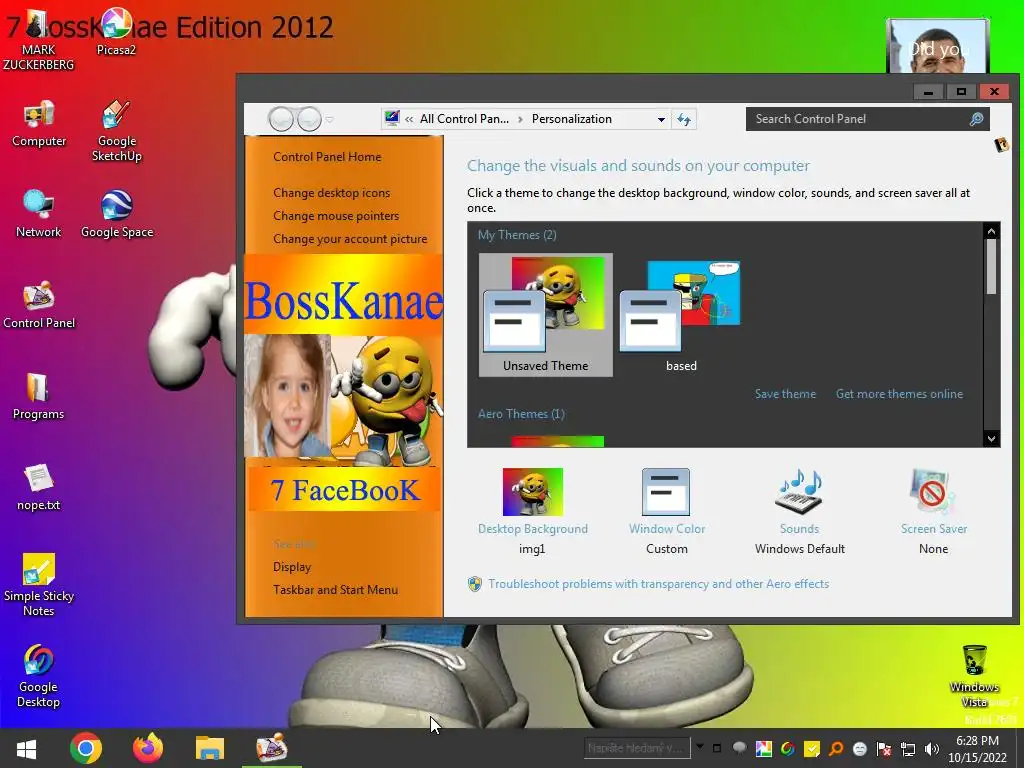The width and height of the screenshot is (1024, 768).
Task: Click the Control Panel icon in address bar
Action: pos(392,118)
